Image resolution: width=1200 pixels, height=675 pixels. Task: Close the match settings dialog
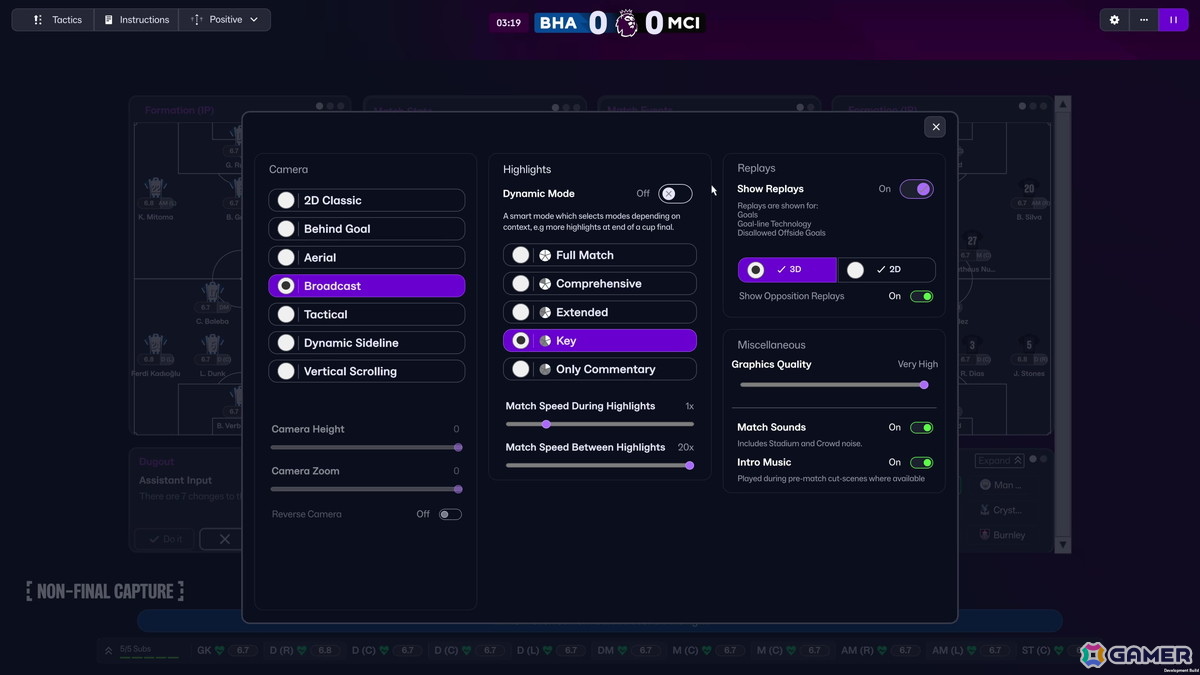935,126
